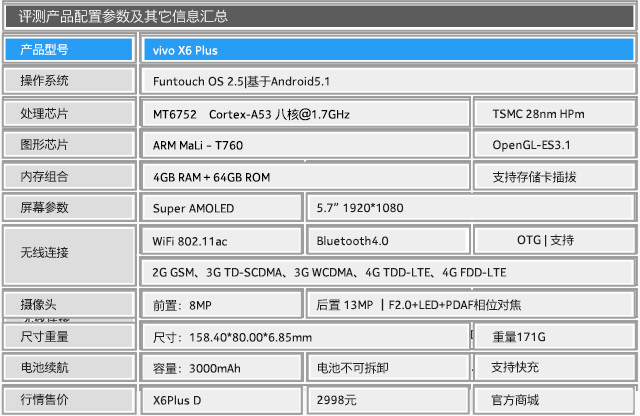Select the WiFi 802.11ac cell
640x416 pixels.
(x=220, y=241)
